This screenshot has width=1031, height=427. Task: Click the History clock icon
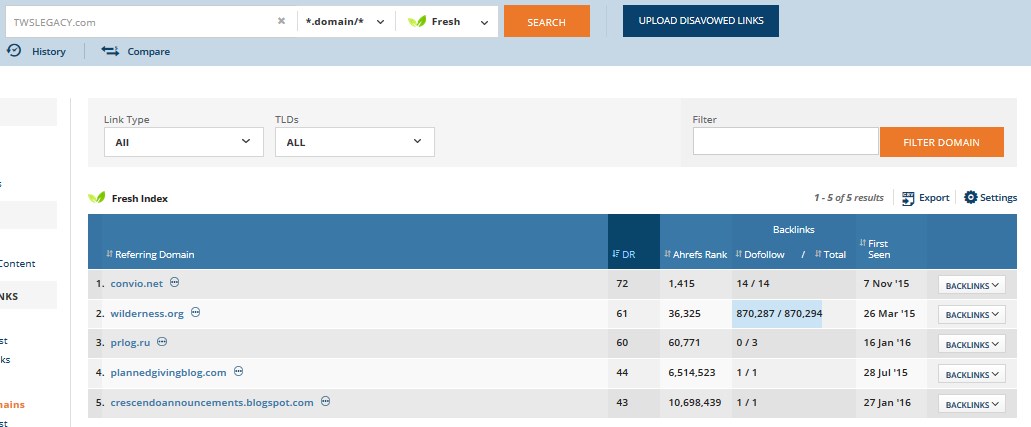tap(14, 51)
